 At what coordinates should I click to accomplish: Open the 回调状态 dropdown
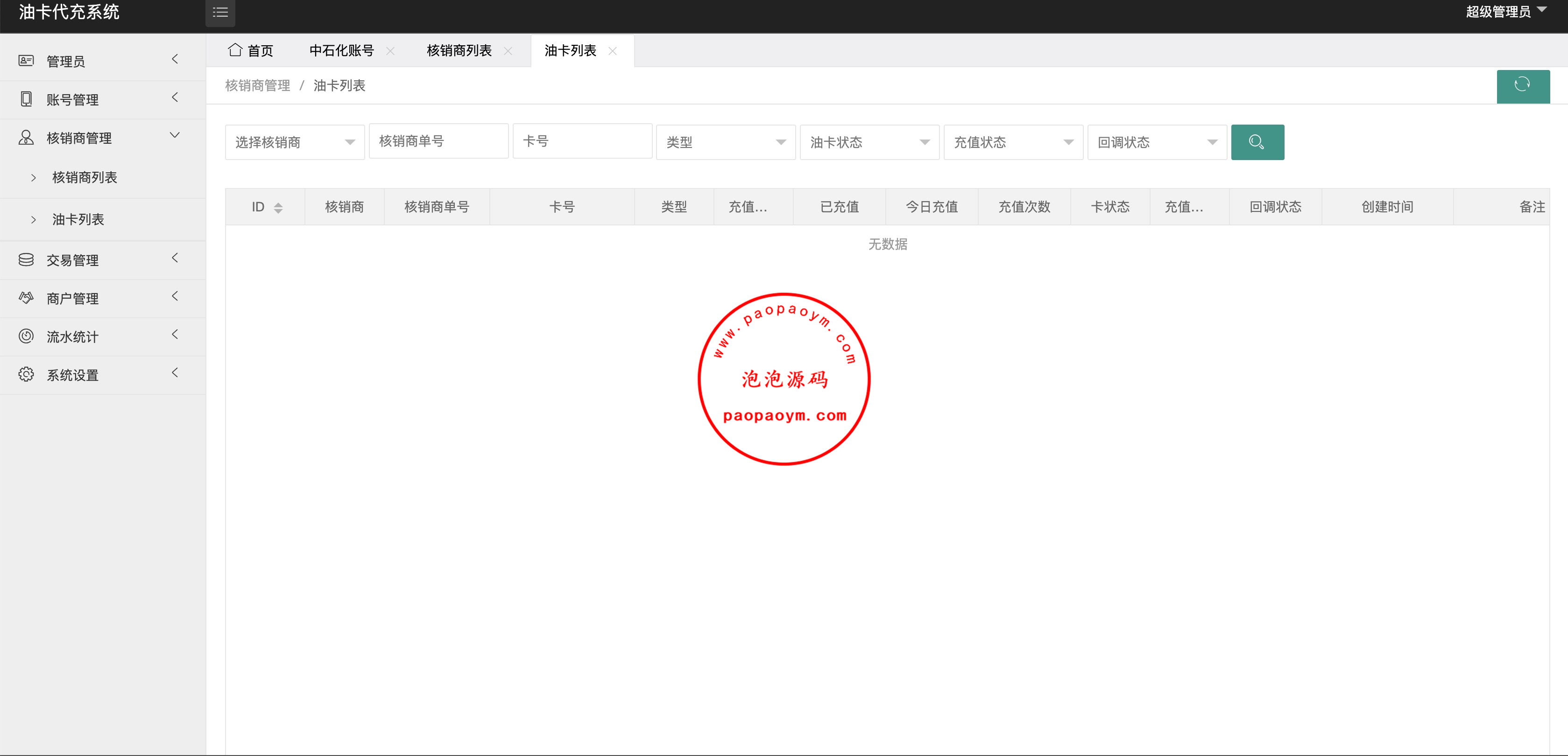pyautogui.click(x=1157, y=142)
